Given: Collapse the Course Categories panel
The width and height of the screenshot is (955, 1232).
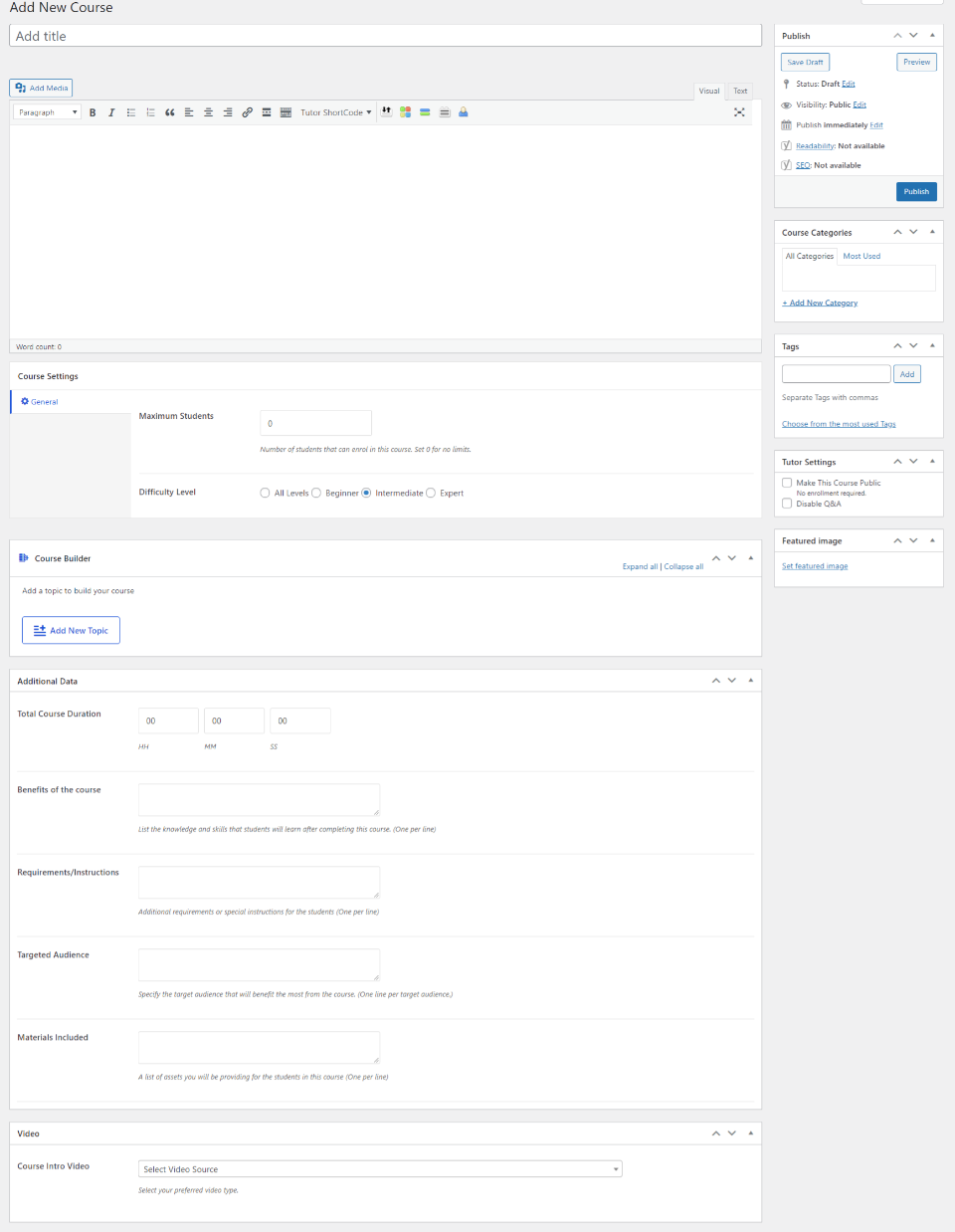Looking at the screenshot, I should click(x=932, y=232).
